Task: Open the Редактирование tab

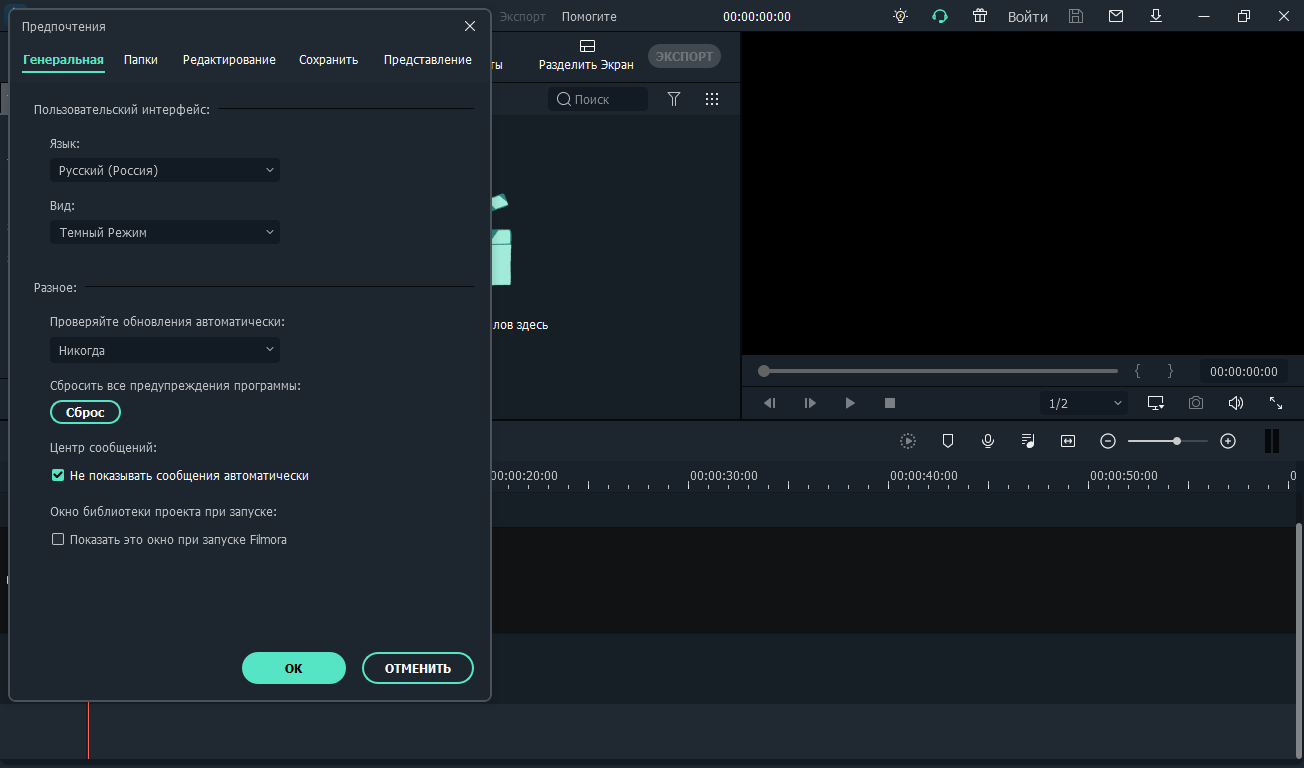Action: 229,60
